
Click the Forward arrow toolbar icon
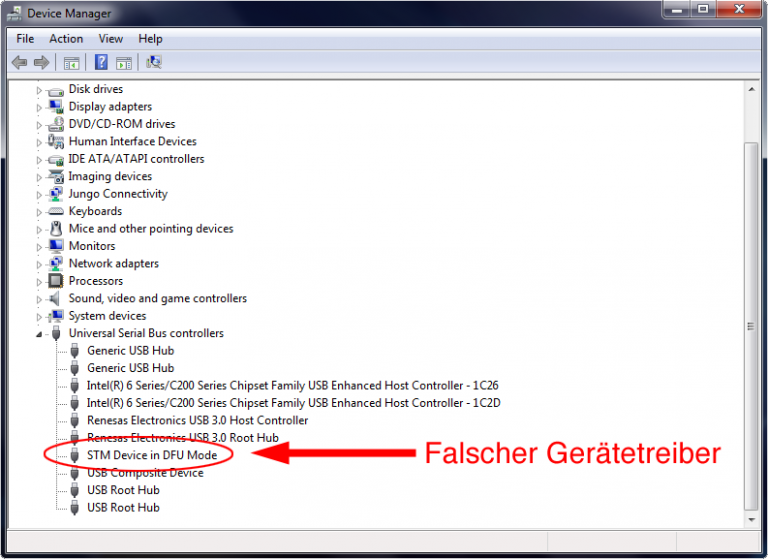(x=41, y=62)
